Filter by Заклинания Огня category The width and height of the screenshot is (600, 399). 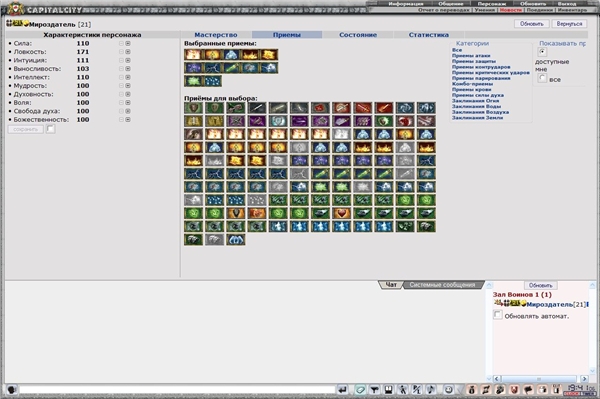click(475, 101)
